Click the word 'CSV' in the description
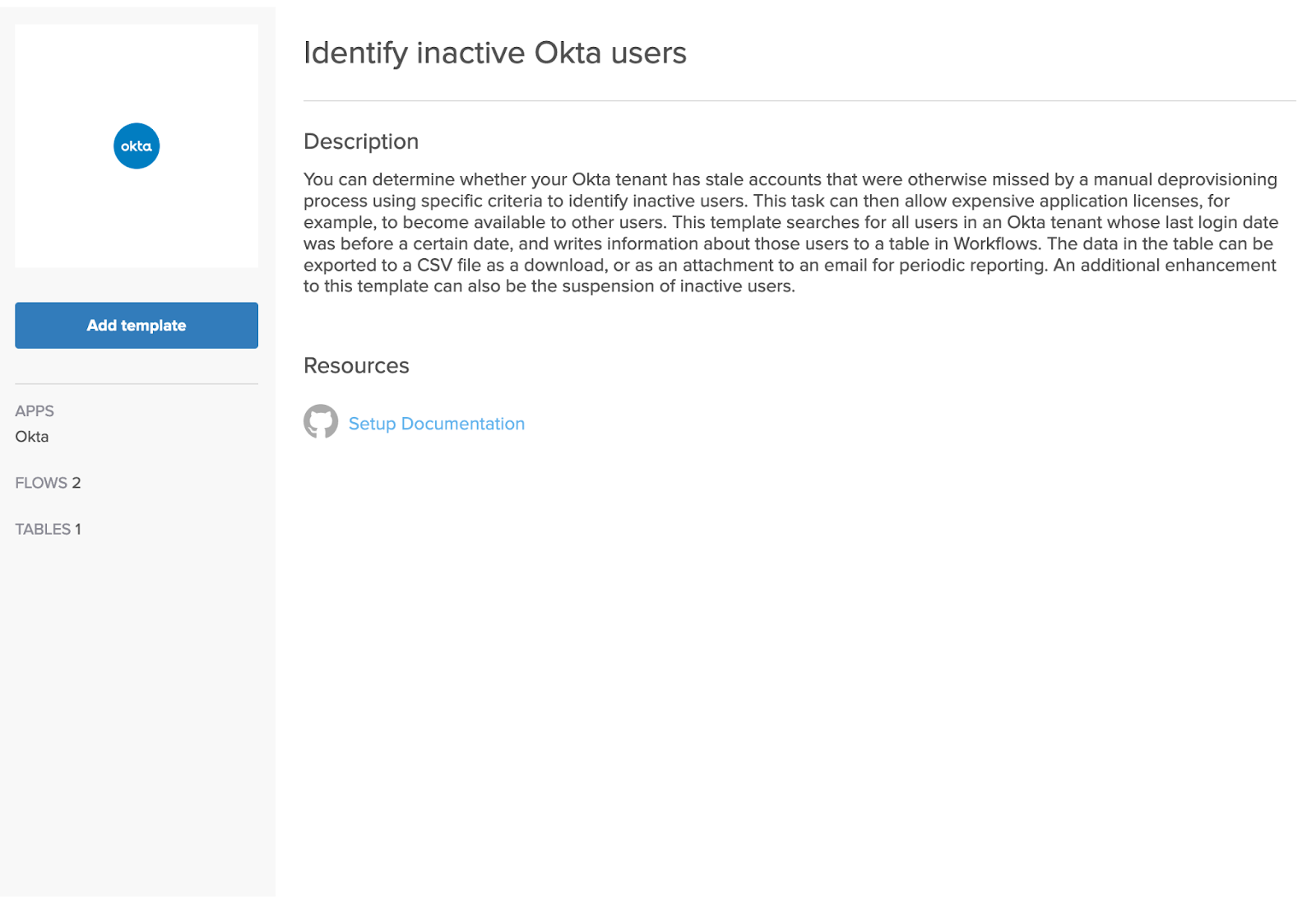The width and height of the screenshot is (1316, 909). point(434,265)
